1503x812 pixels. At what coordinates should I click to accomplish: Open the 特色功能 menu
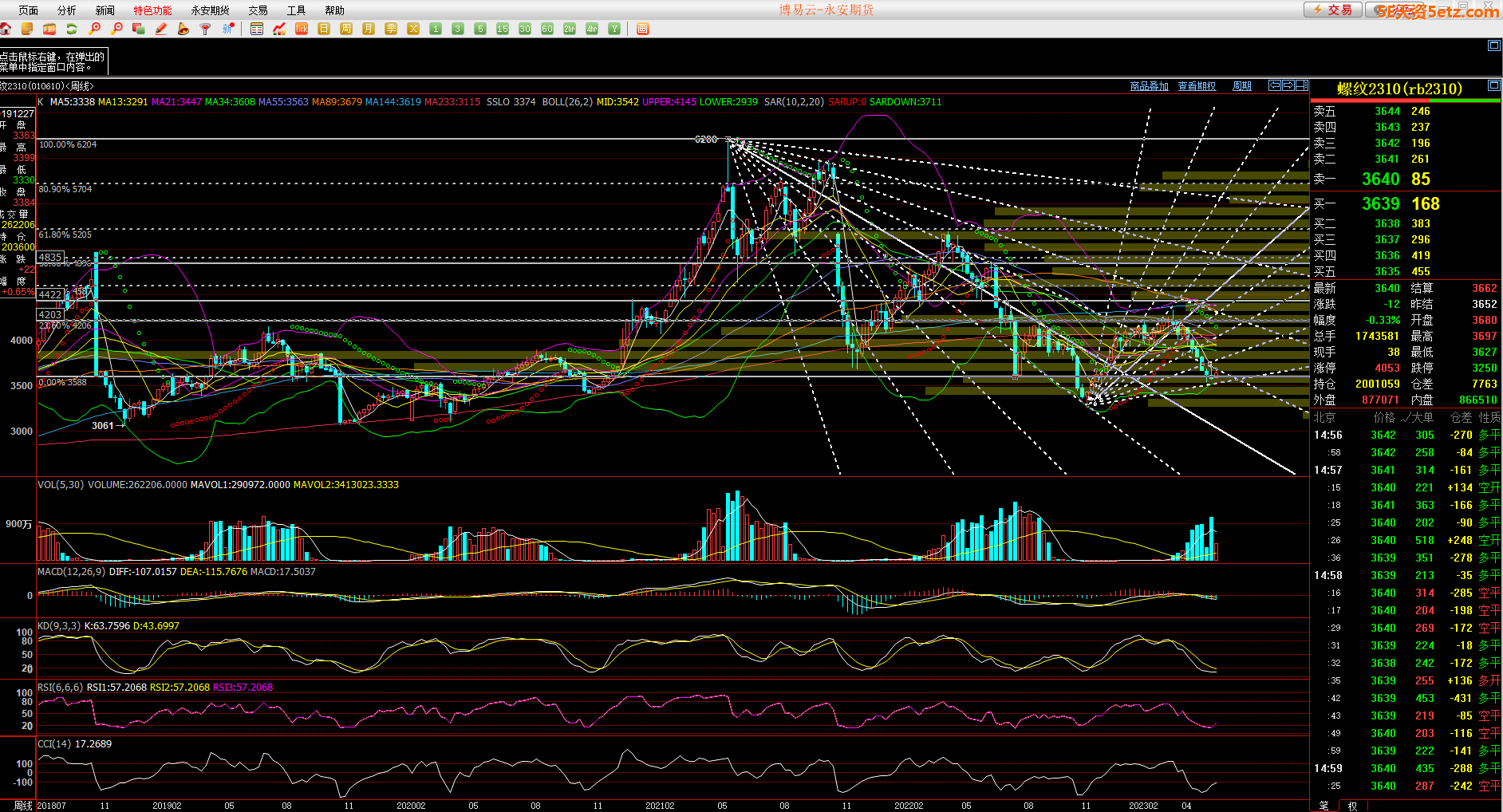(152, 10)
